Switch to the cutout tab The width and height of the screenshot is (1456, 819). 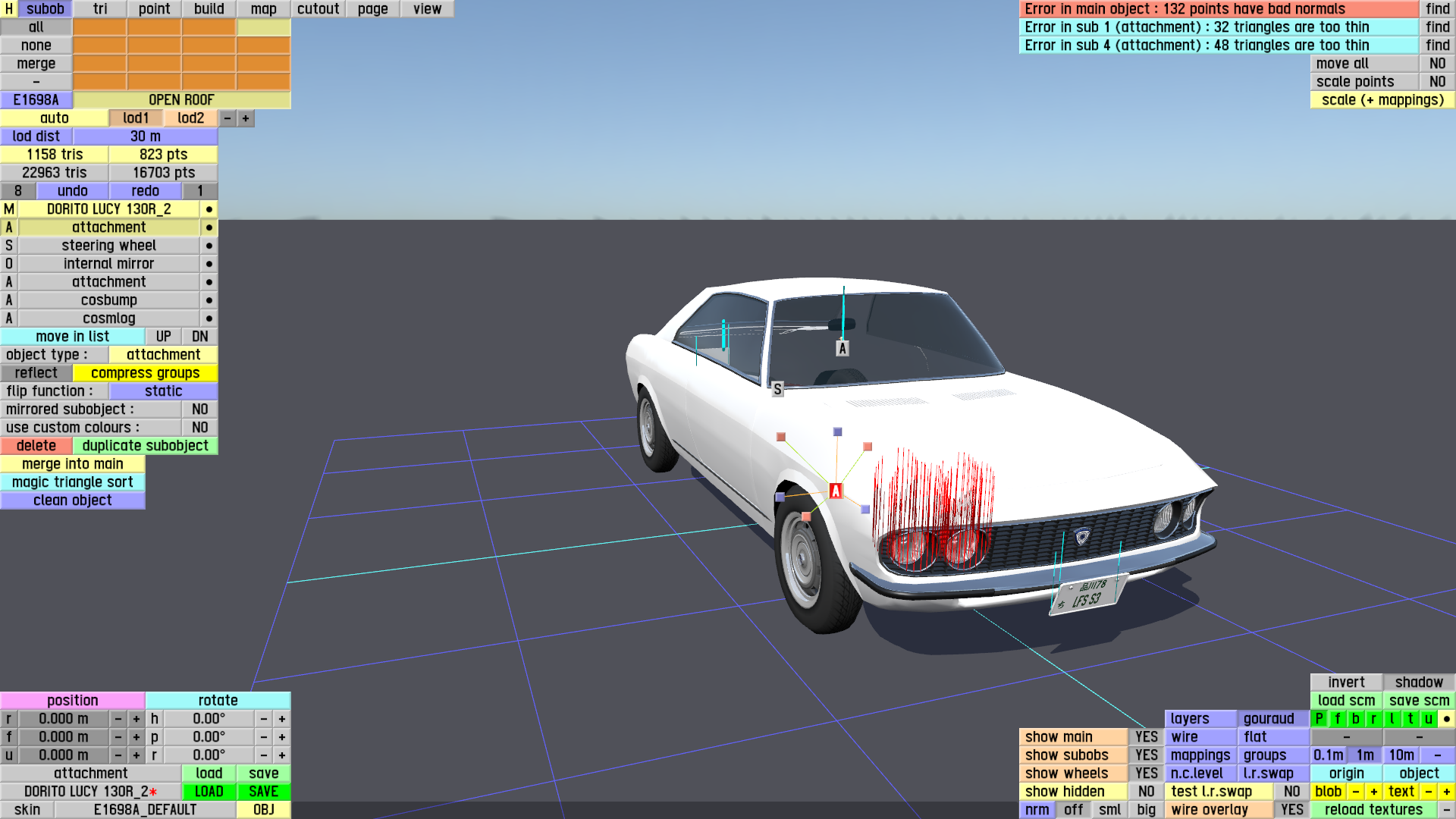click(x=318, y=9)
